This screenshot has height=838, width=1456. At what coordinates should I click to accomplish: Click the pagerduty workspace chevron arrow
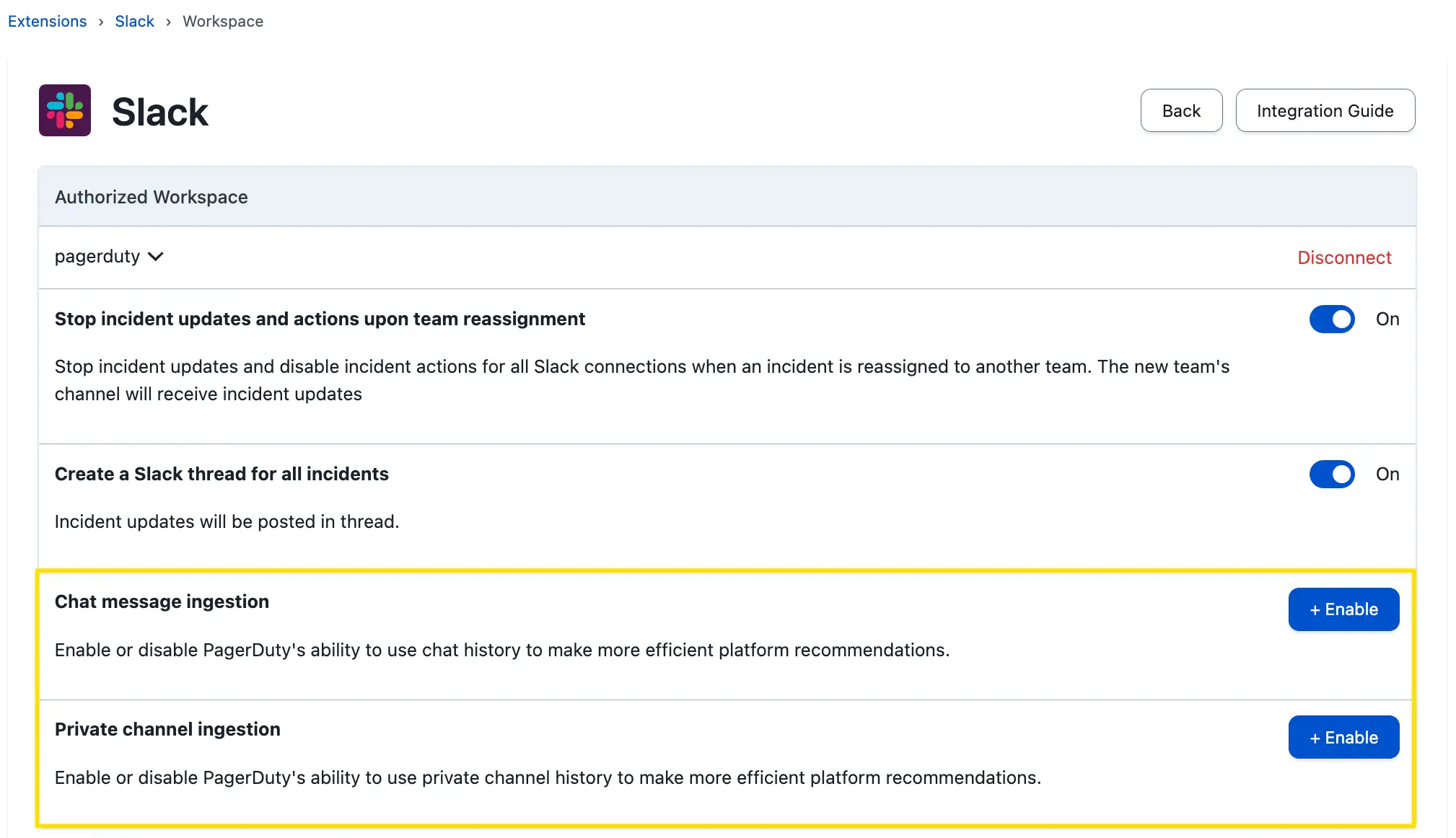[156, 257]
